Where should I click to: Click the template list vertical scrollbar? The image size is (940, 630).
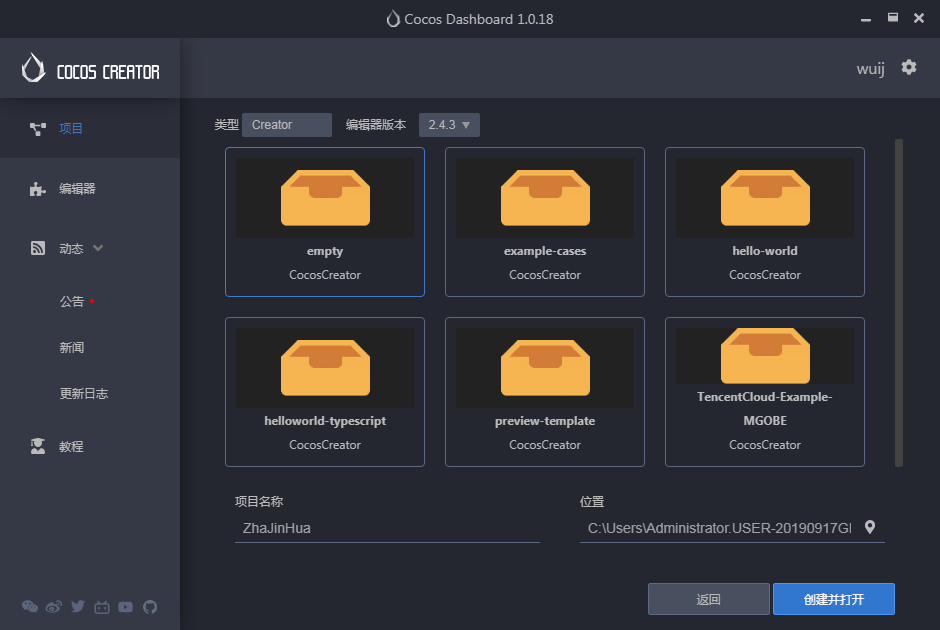(x=899, y=303)
